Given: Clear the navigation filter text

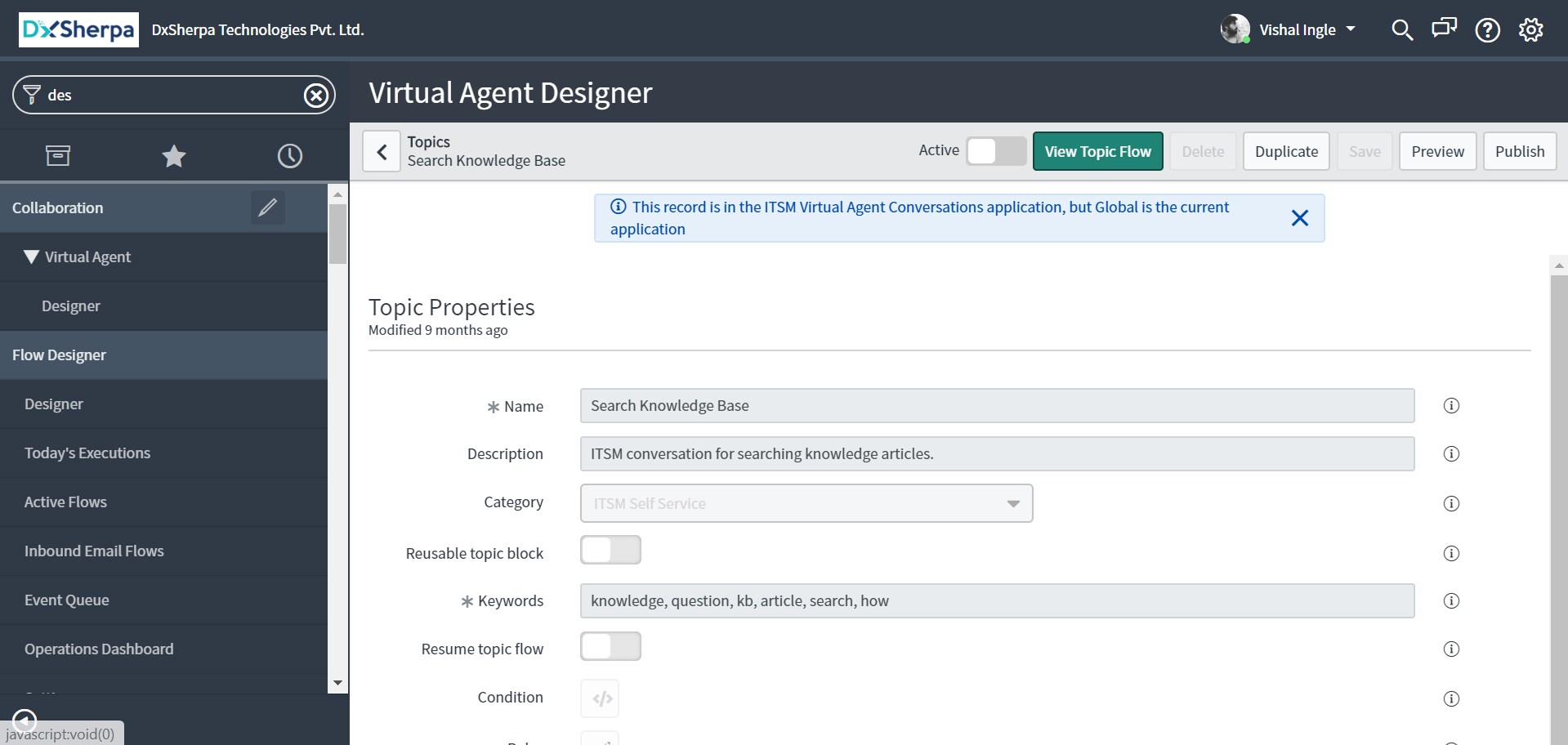Looking at the screenshot, I should coord(316,96).
